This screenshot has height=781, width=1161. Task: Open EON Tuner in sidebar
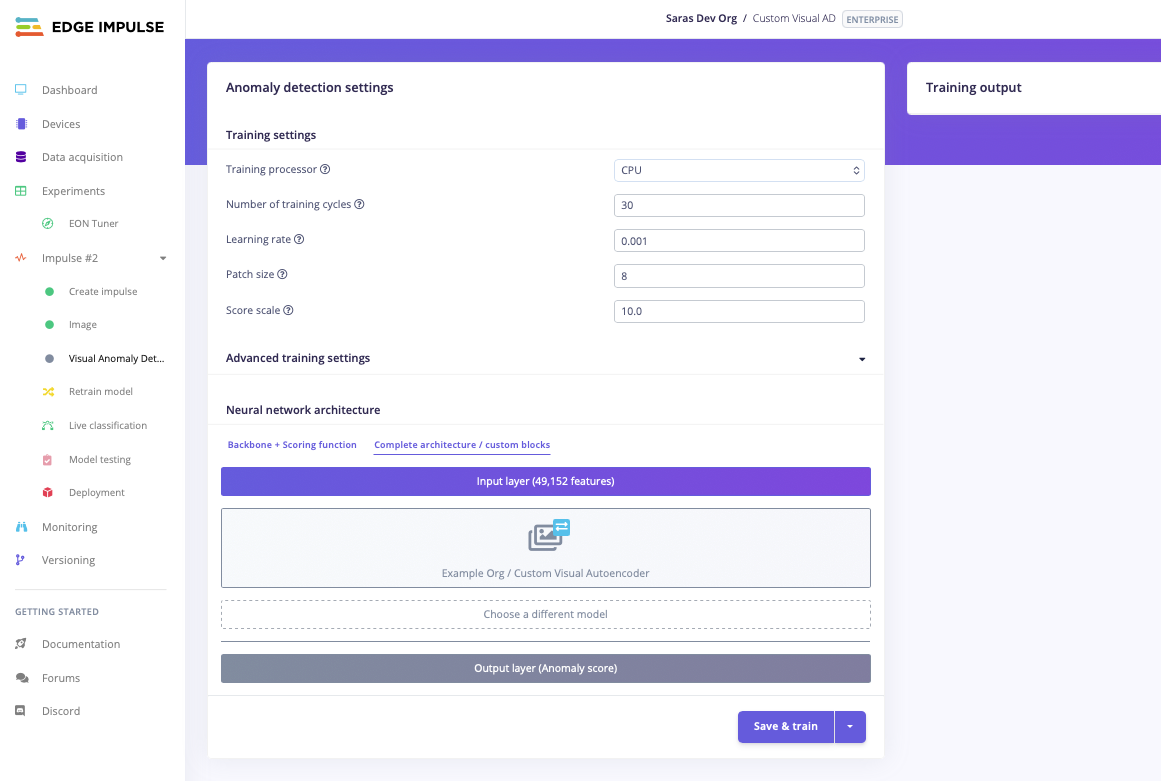(x=93, y=224)
